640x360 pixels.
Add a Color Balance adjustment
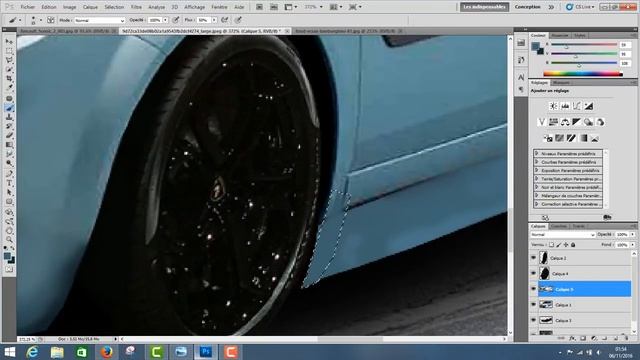tap(565, 122)
